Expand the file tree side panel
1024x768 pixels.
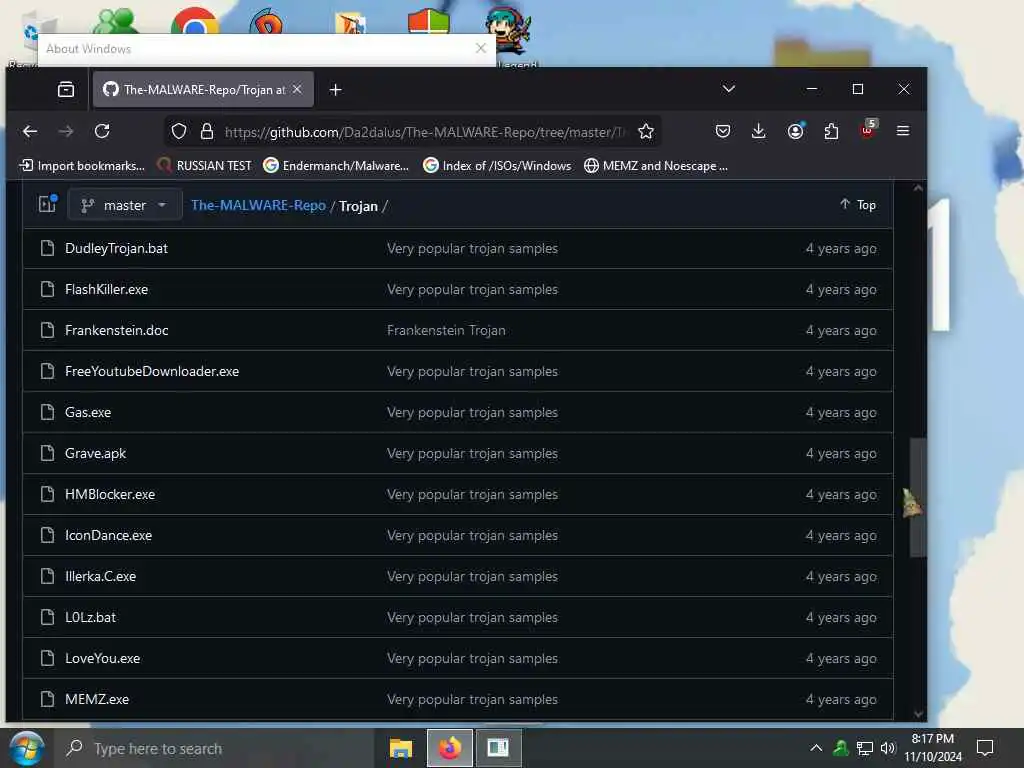pyautogui.click(x=48, y=204)
